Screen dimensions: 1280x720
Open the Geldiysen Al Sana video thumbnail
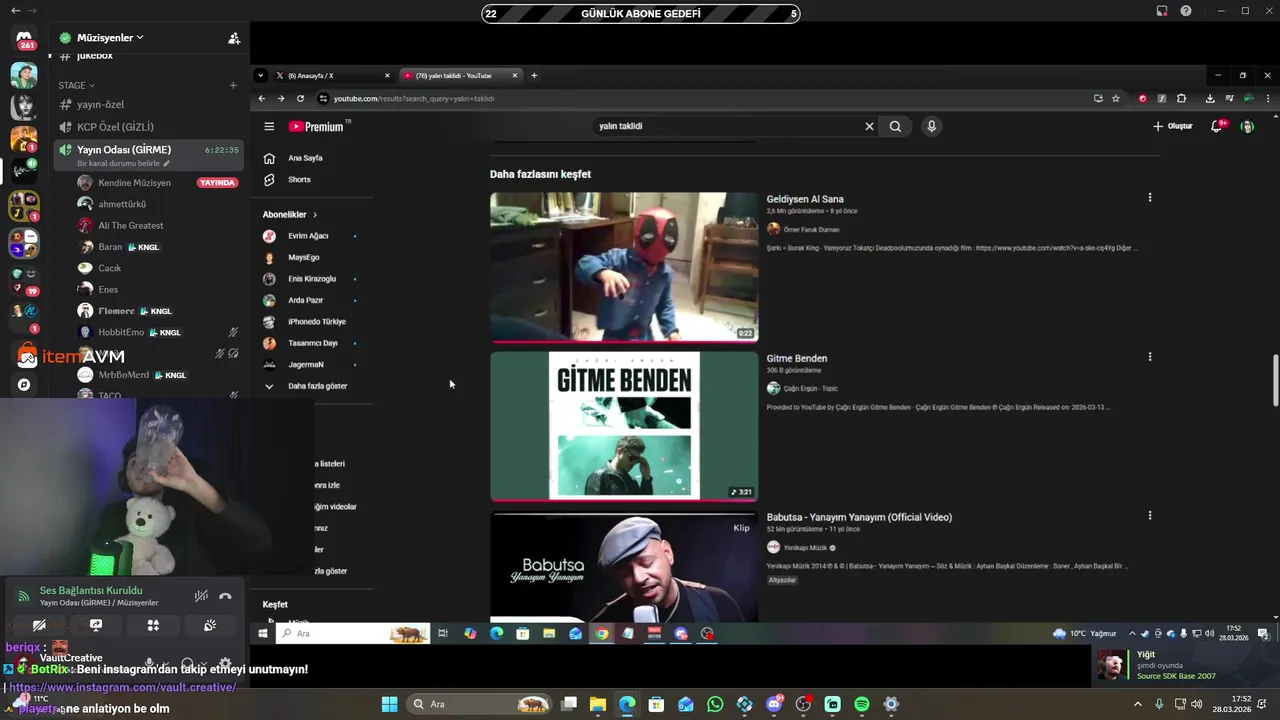[x=624, y=267]
